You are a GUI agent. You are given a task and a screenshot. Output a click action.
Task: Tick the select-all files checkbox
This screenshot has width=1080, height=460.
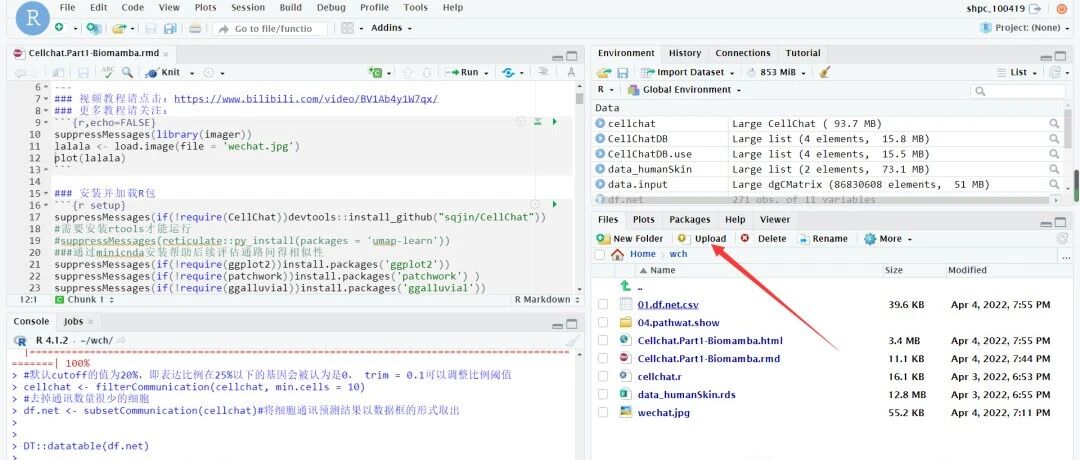(600, 255)
